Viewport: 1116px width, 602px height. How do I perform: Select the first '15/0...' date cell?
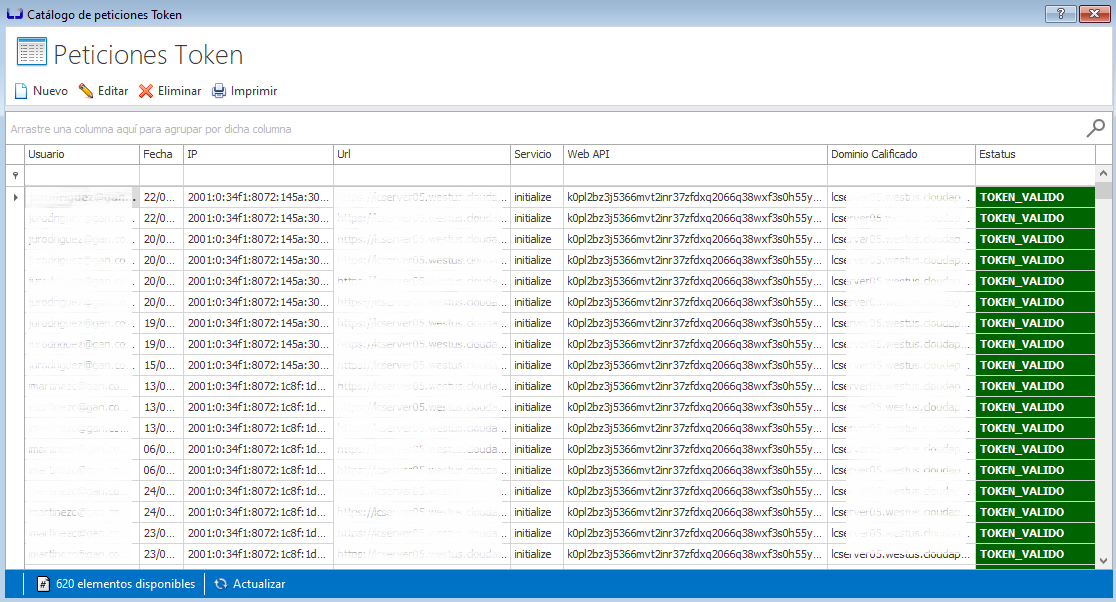(162, 365)
